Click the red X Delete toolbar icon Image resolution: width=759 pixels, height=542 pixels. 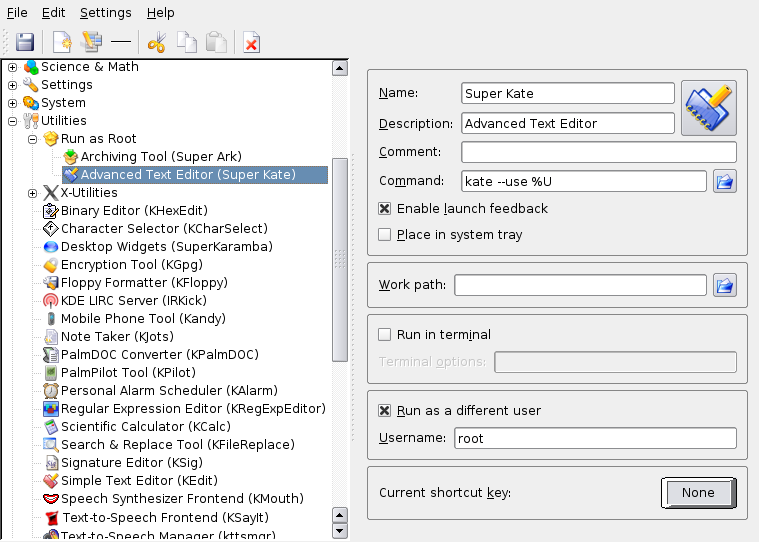(x=252, y=42)
